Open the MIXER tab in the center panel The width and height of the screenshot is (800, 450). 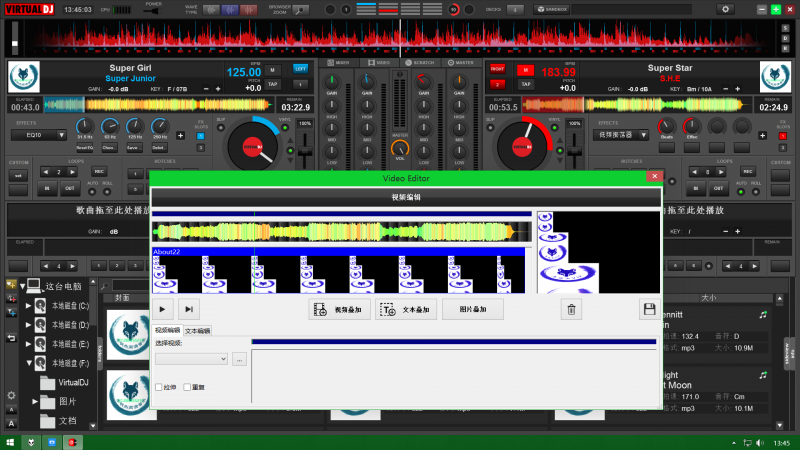tap(339, 63)
